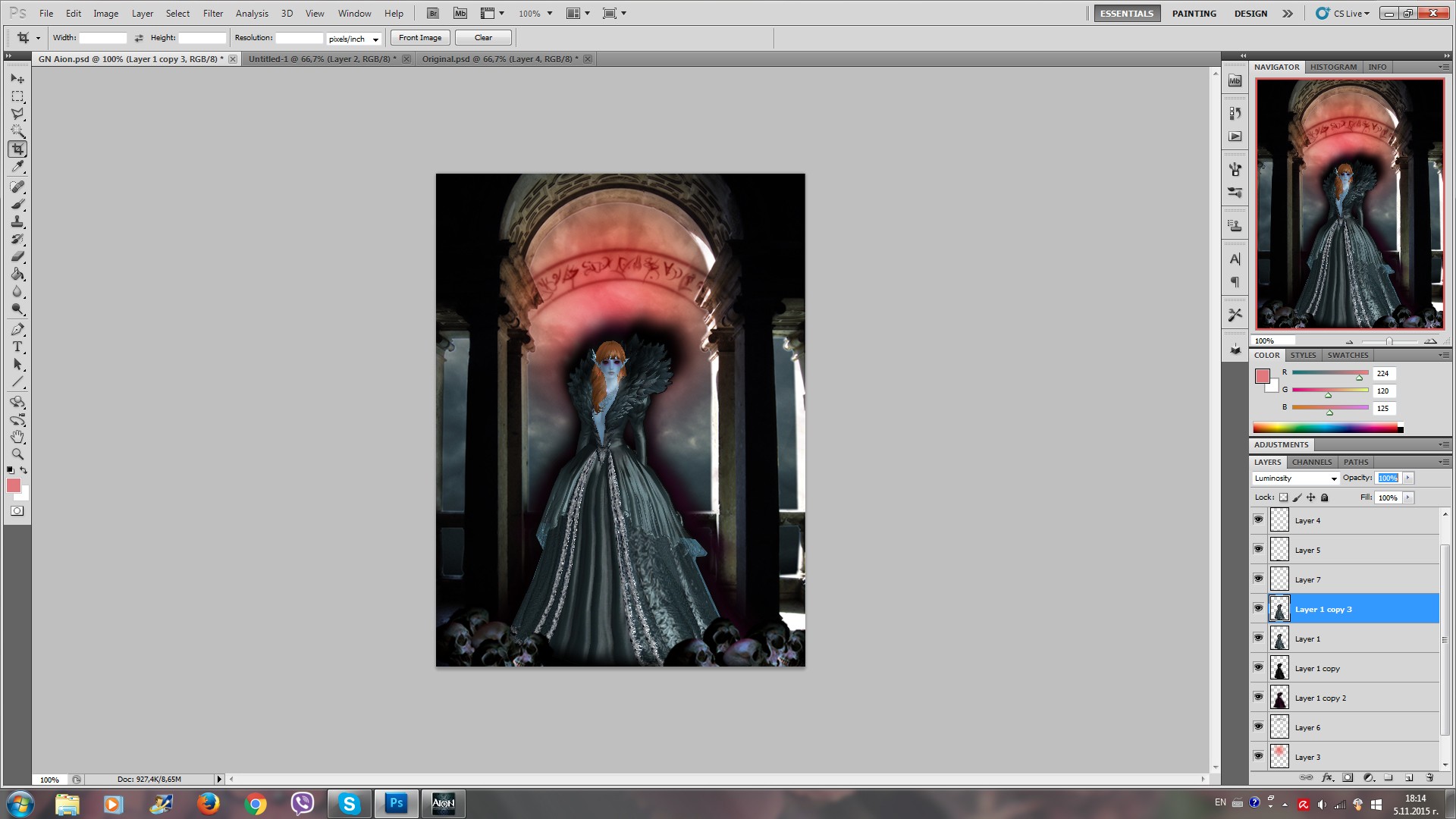1456x819 pixels.
Task: Launch Adobe Bridge from the menu bar
Action: 432,14
